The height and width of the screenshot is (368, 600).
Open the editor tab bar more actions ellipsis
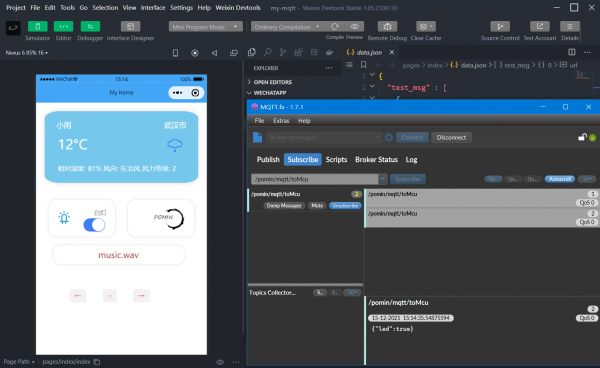click(587, 52)
